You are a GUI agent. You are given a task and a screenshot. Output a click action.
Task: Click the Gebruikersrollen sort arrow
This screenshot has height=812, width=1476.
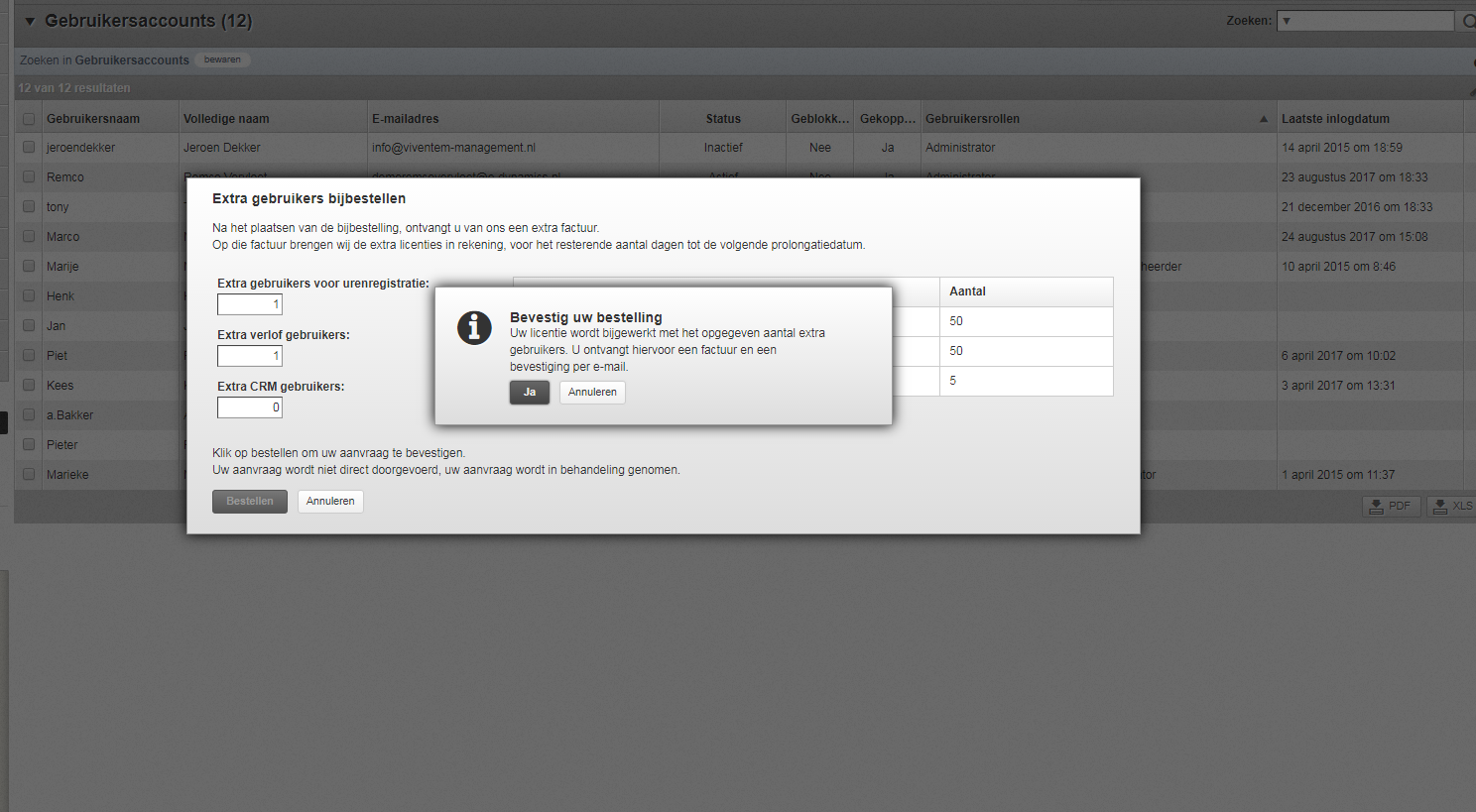1264,119
